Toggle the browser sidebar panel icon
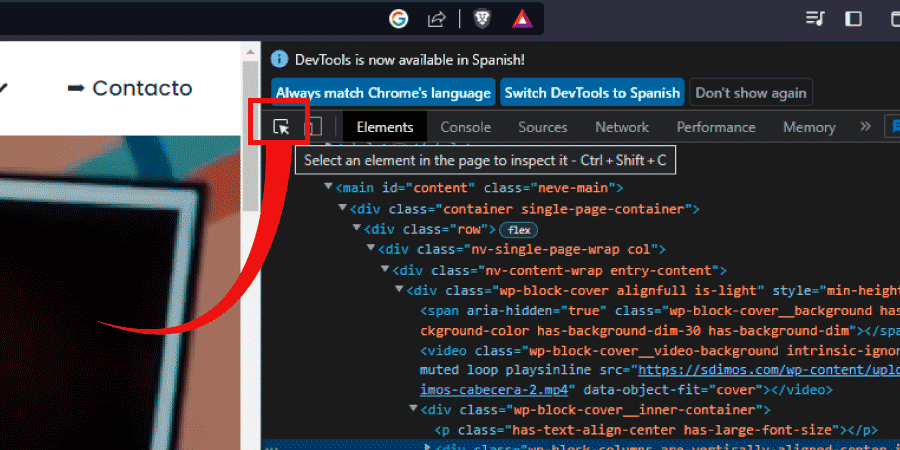 coord(854,19)
